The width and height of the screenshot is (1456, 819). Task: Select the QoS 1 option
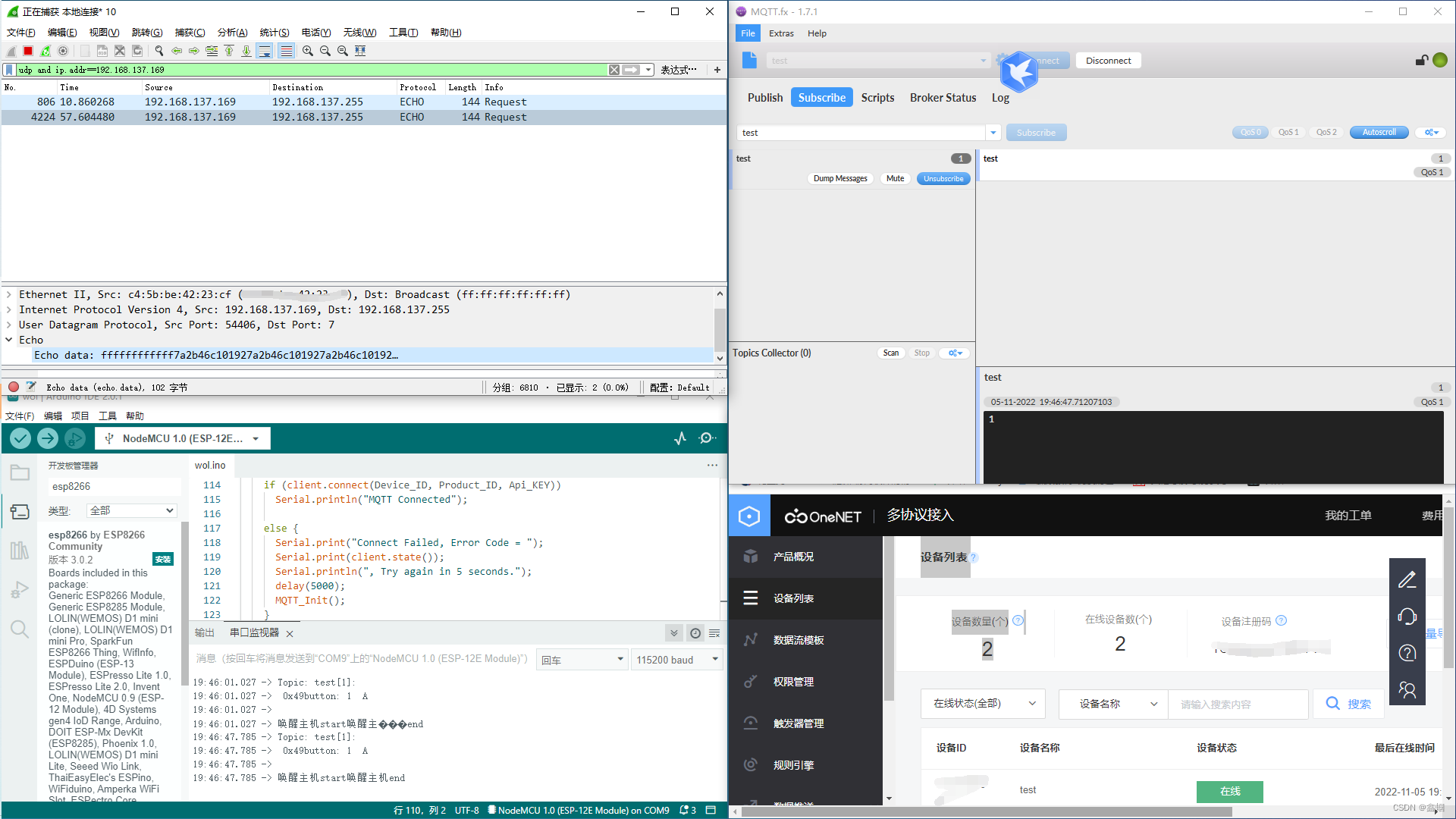click(1288, 133)
